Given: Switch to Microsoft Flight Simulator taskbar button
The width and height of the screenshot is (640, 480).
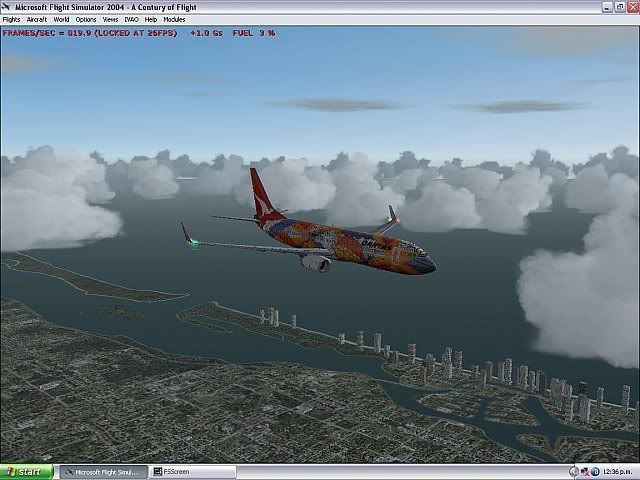Looking at the screenshot, I should 104,472.
